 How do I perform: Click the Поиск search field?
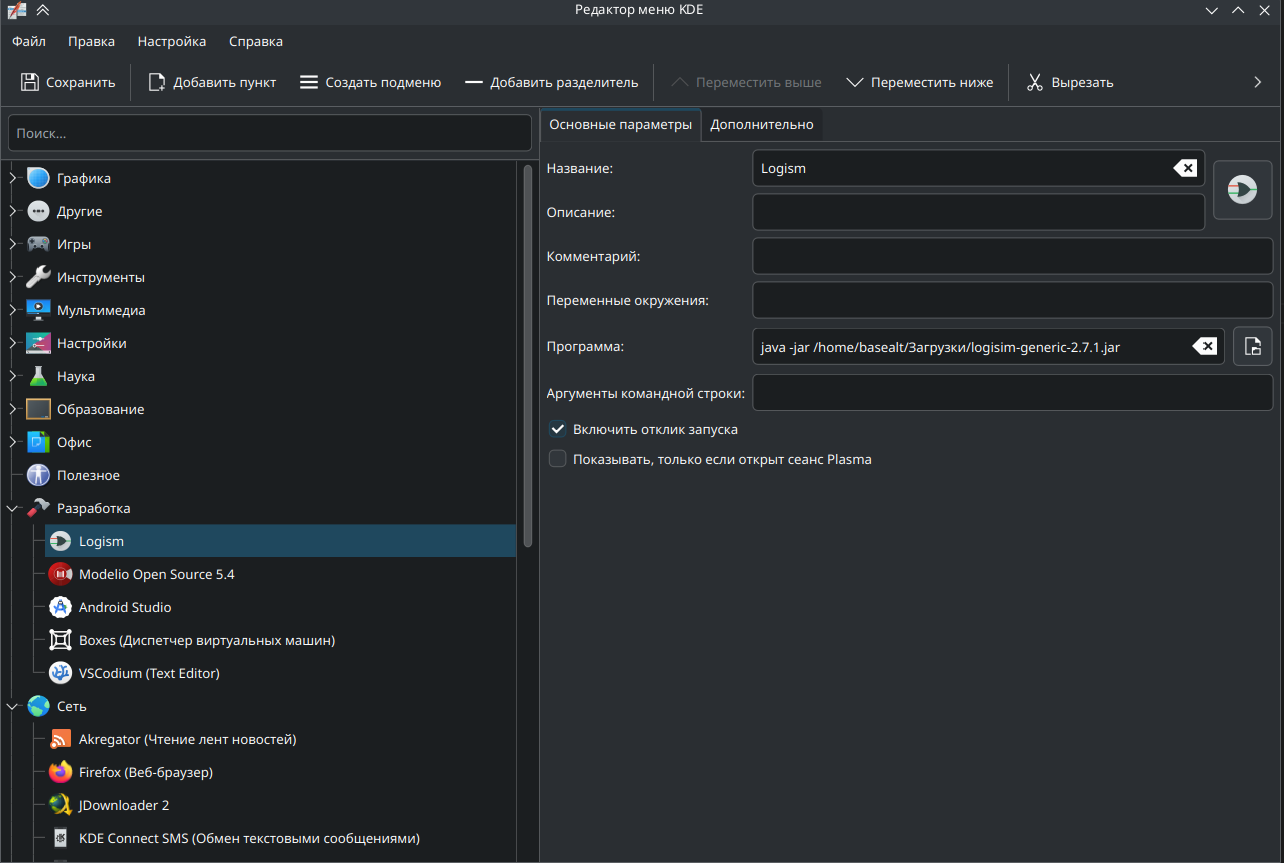coord(270,133)
